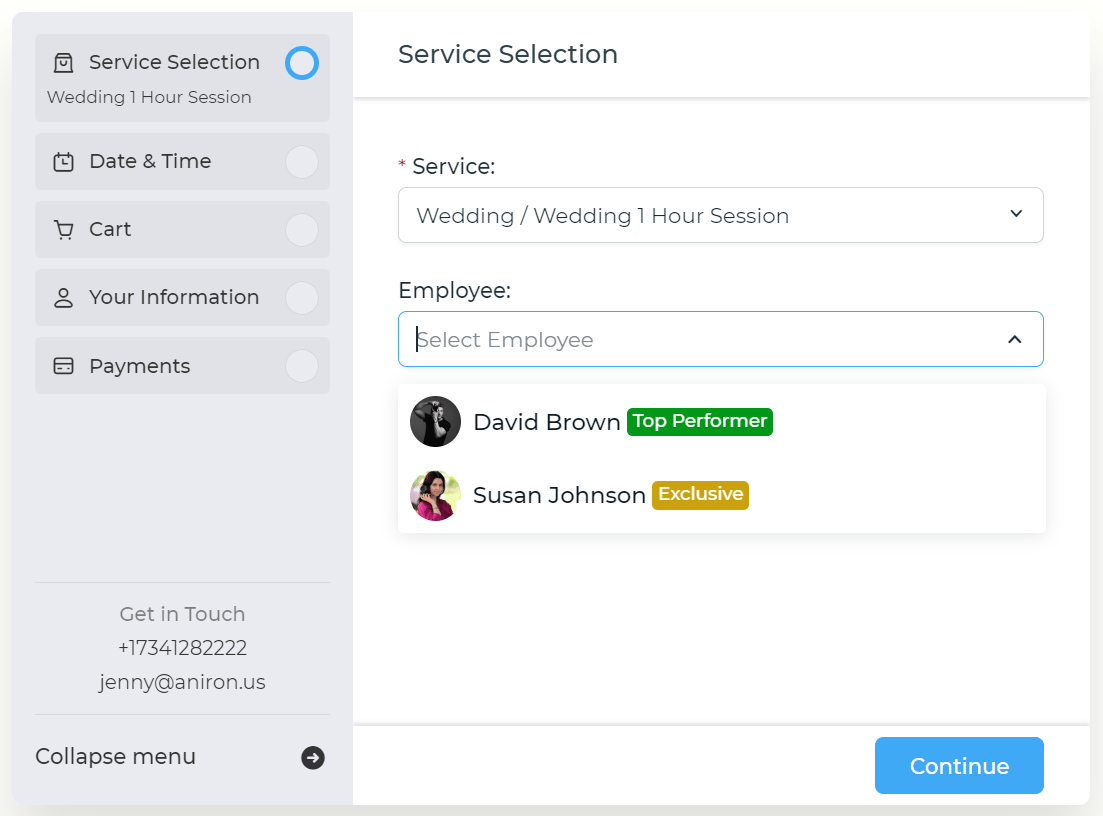Click the Service Selection bag icon
This screenshot has height=816, width=1103.
click(63, 63)
